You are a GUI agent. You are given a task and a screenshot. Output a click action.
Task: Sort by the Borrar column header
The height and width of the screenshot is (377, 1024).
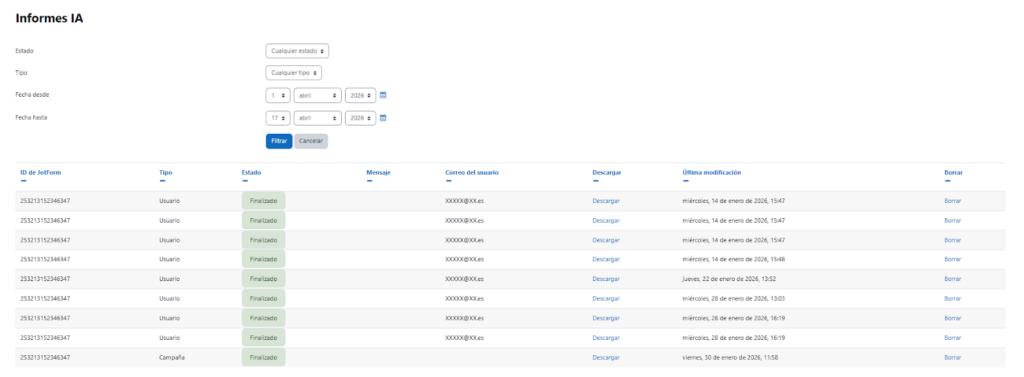(953, 172)
